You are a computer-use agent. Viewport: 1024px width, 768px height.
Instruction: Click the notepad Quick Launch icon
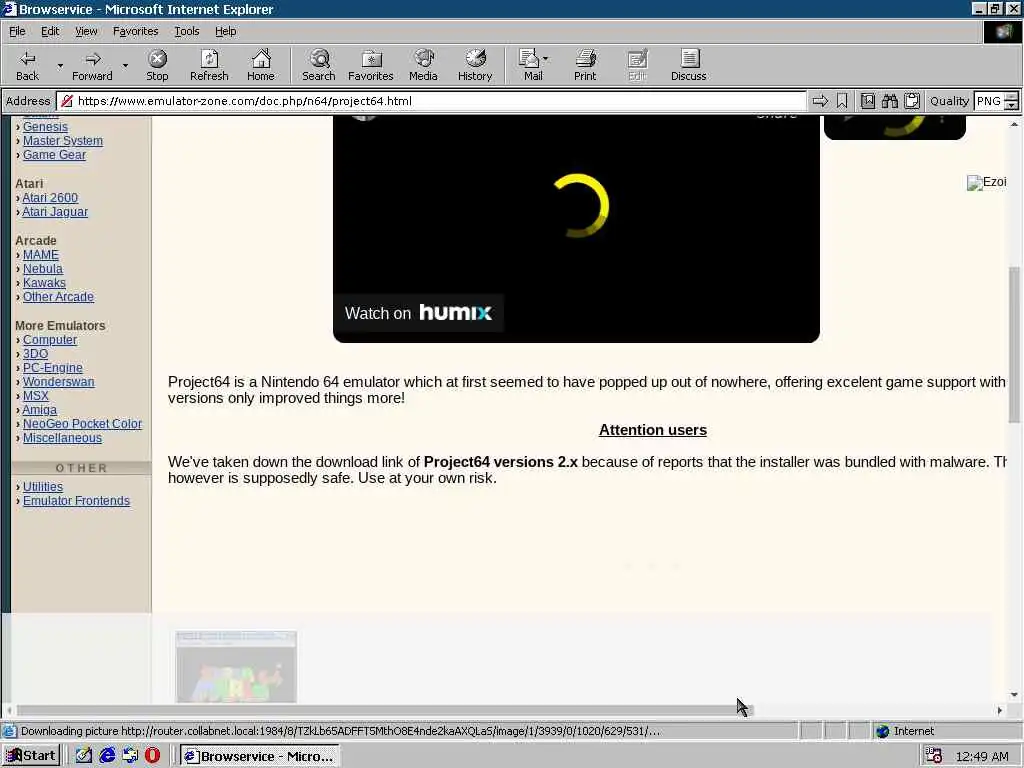point(84,756)
